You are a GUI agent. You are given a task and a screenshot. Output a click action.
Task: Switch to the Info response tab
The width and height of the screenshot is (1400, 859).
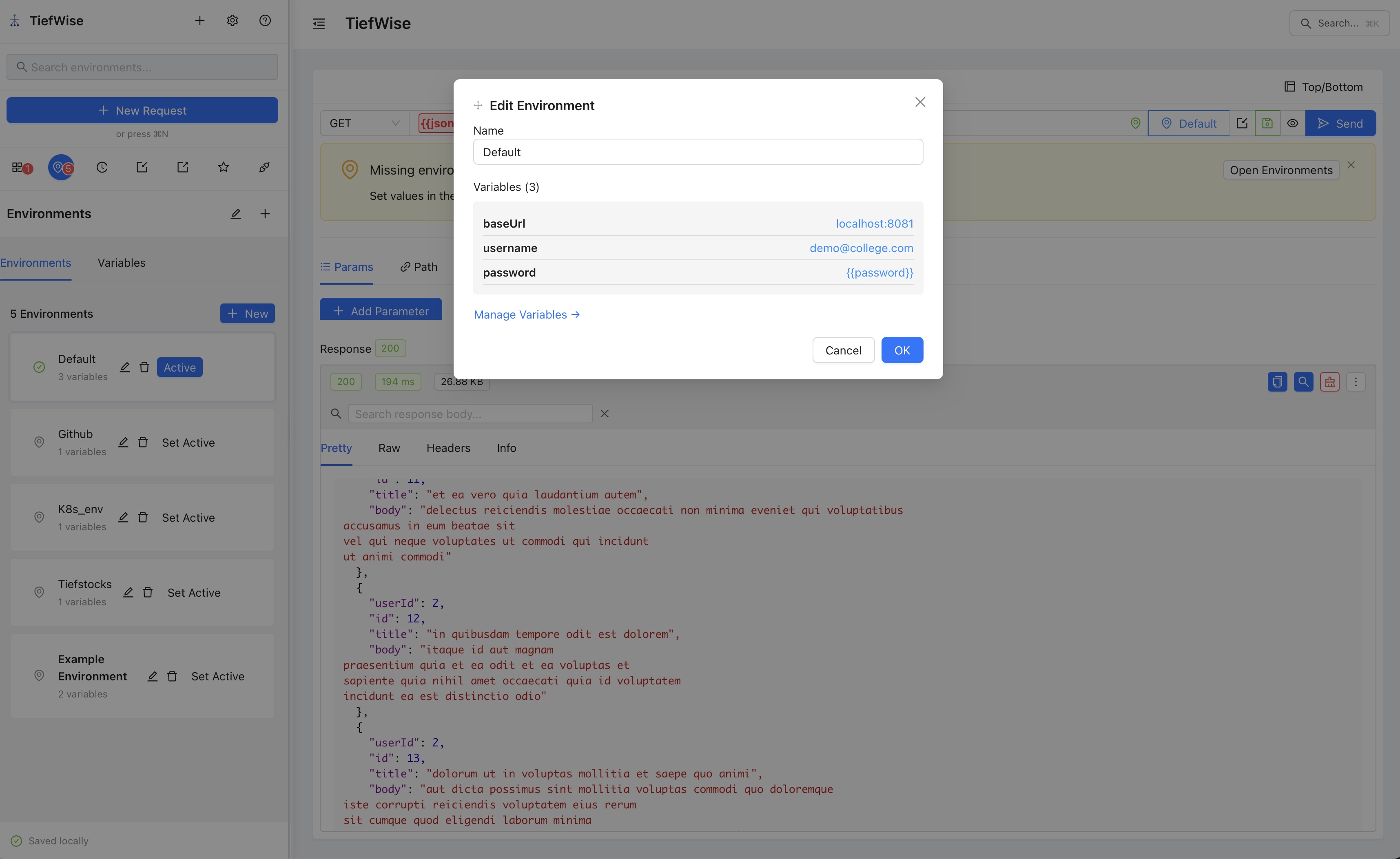[506, 448]
